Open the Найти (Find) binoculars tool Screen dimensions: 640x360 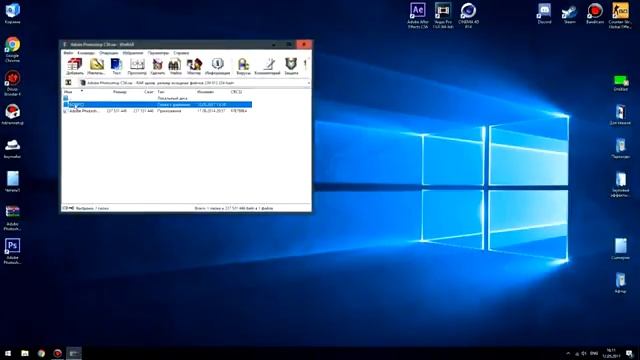click(x=175, y=66)
